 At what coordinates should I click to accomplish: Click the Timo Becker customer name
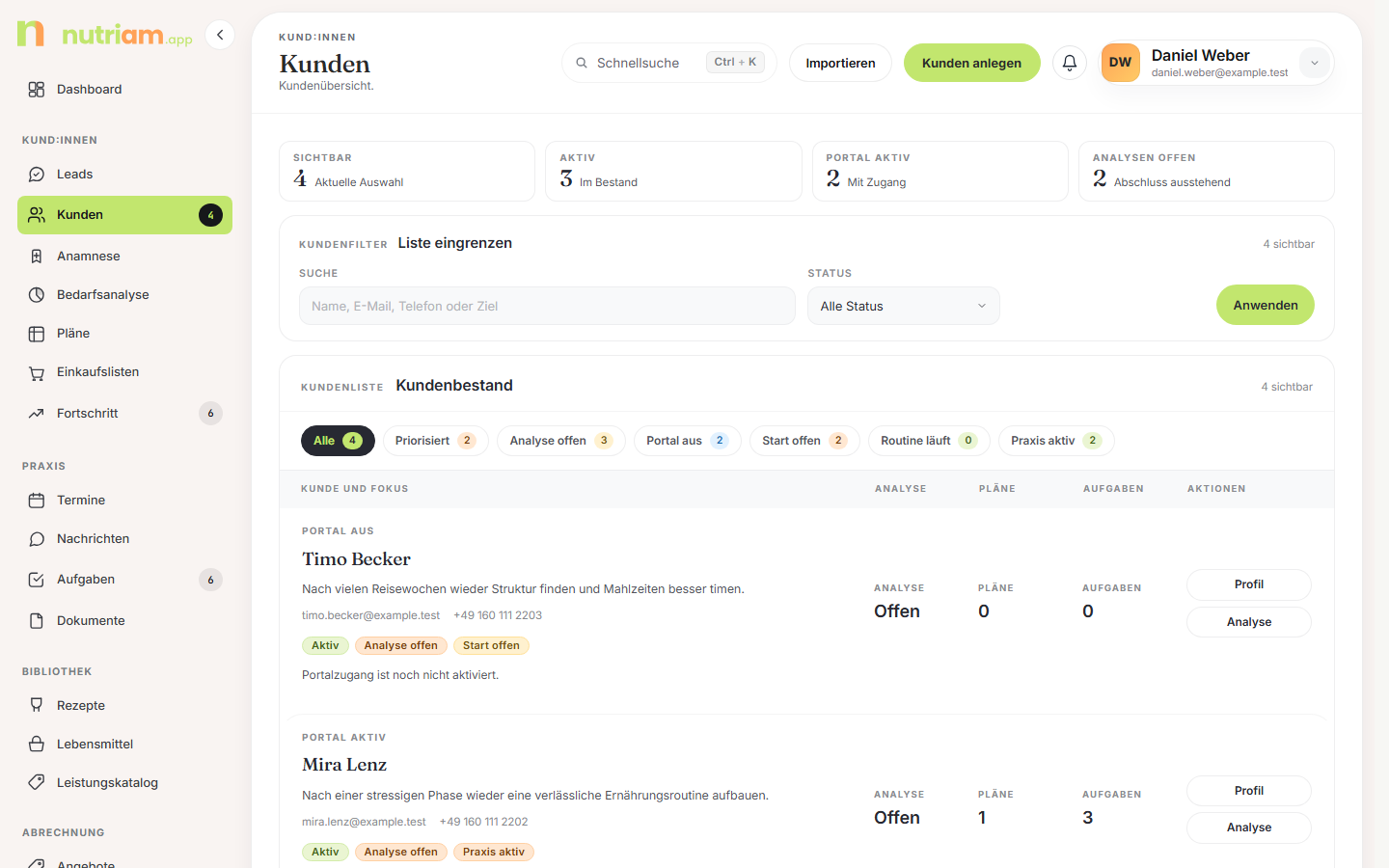tap(356, 559)
